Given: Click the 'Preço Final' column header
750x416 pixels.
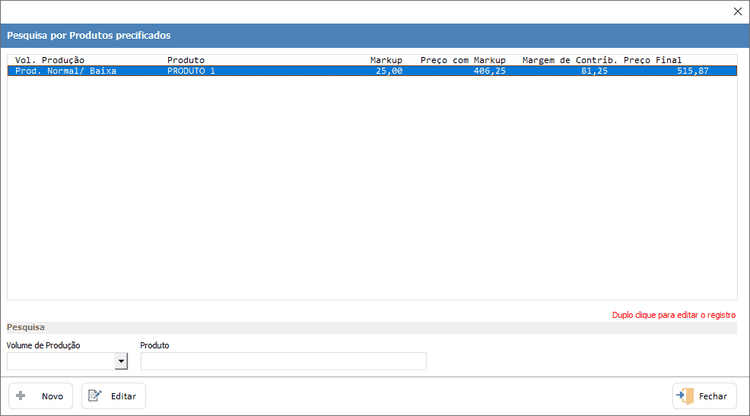Looking at the screenshot, I should [652, 60].
